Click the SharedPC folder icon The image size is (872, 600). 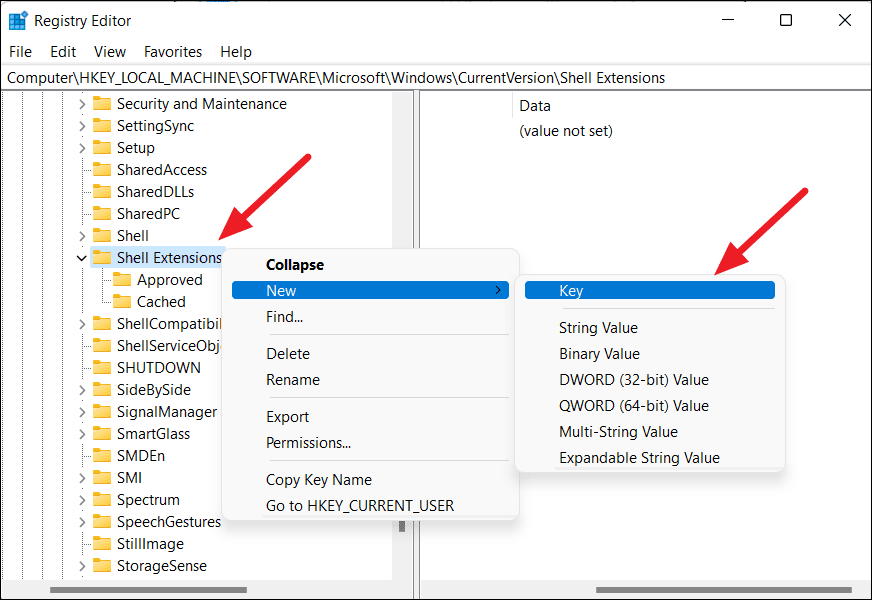[102, 214]
